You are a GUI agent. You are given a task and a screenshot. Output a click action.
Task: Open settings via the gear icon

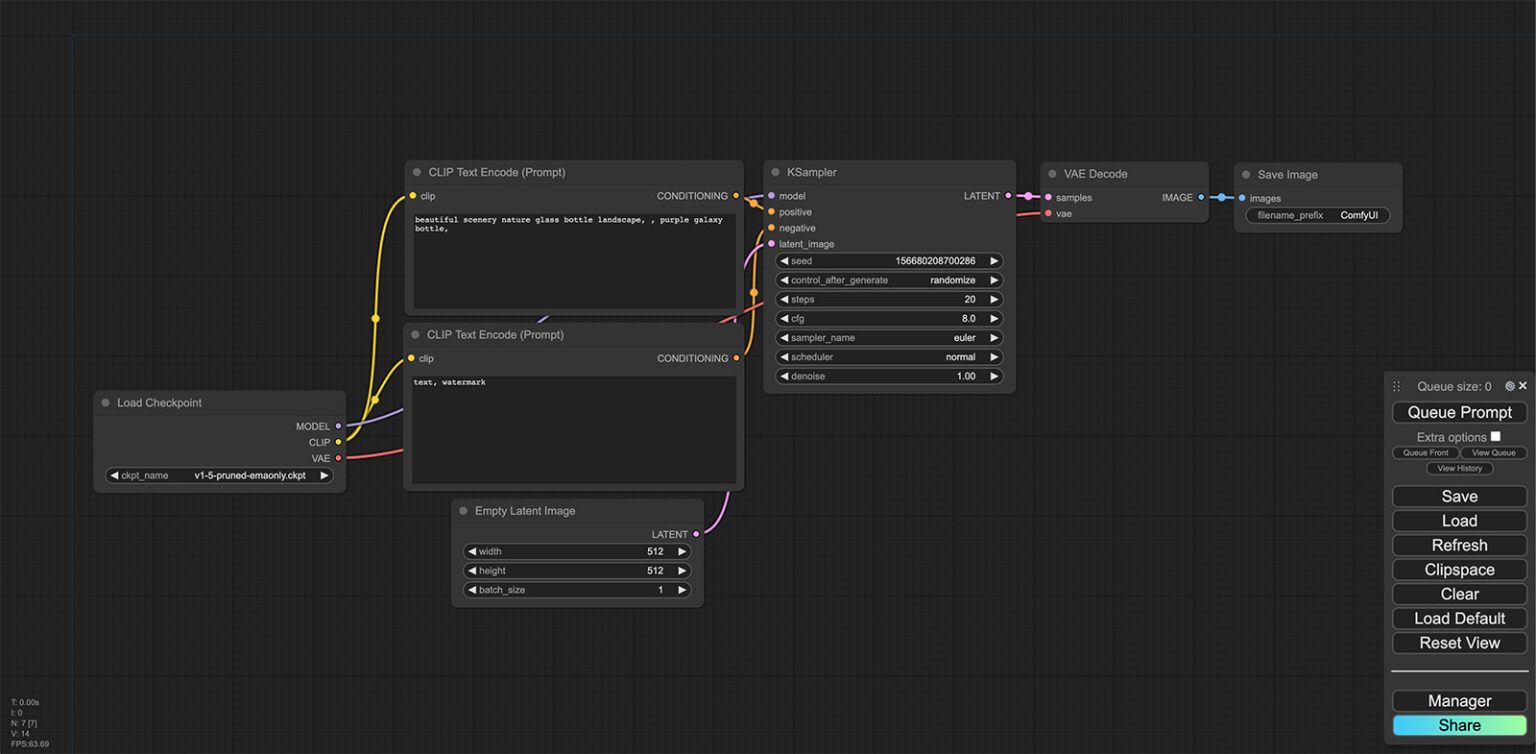coord(1509,386)
